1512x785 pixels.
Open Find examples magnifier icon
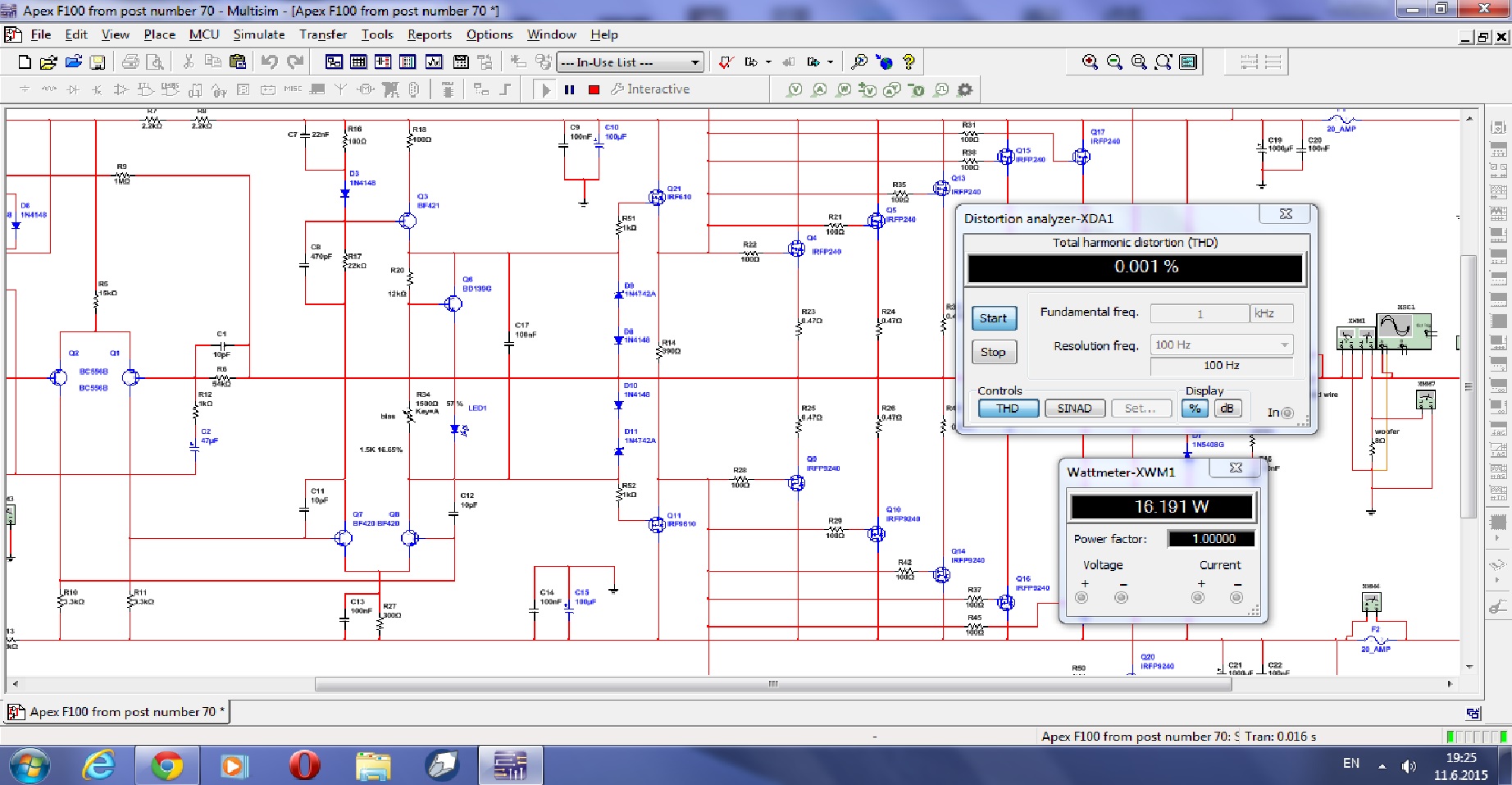(x=859, y=62)
